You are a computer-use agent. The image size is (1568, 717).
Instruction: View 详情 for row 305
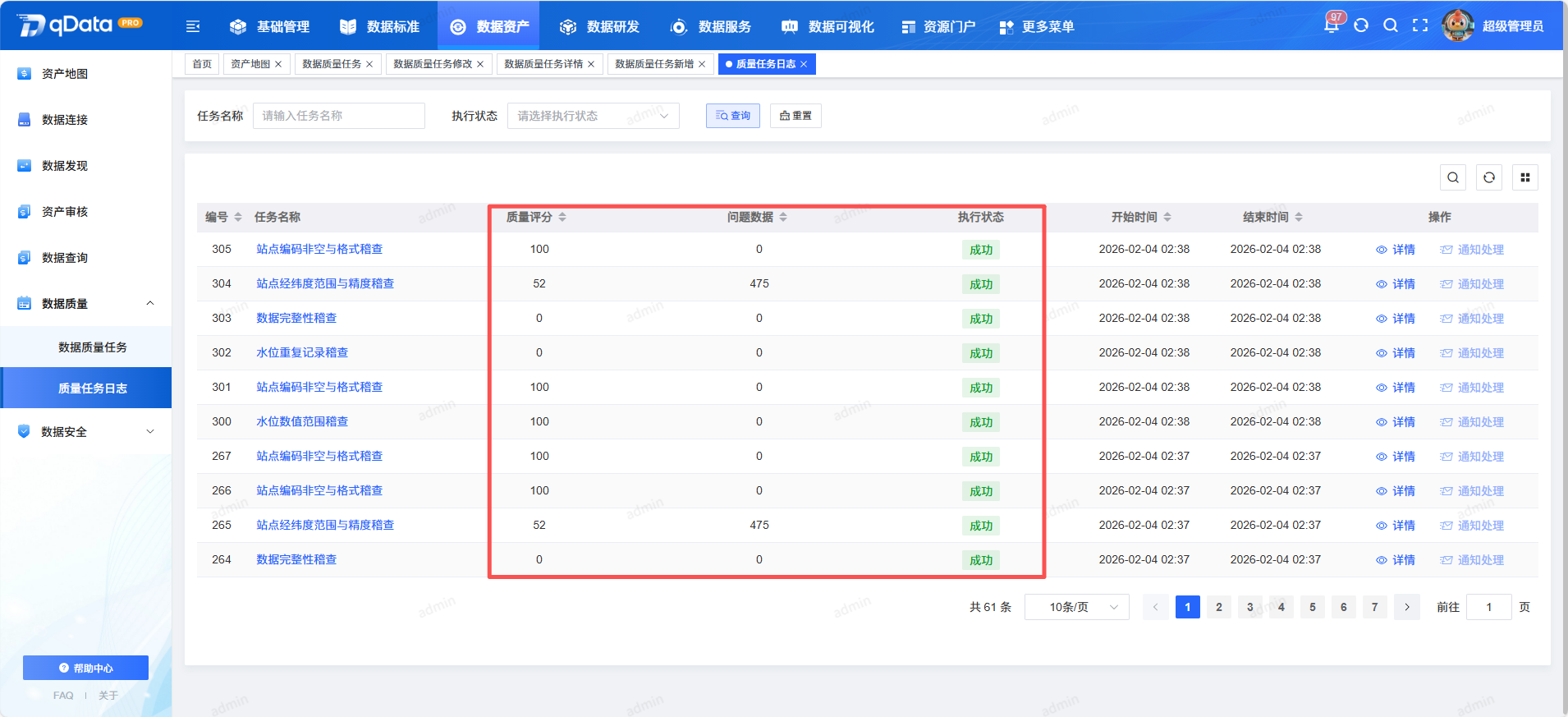[x=1396, y=250]
